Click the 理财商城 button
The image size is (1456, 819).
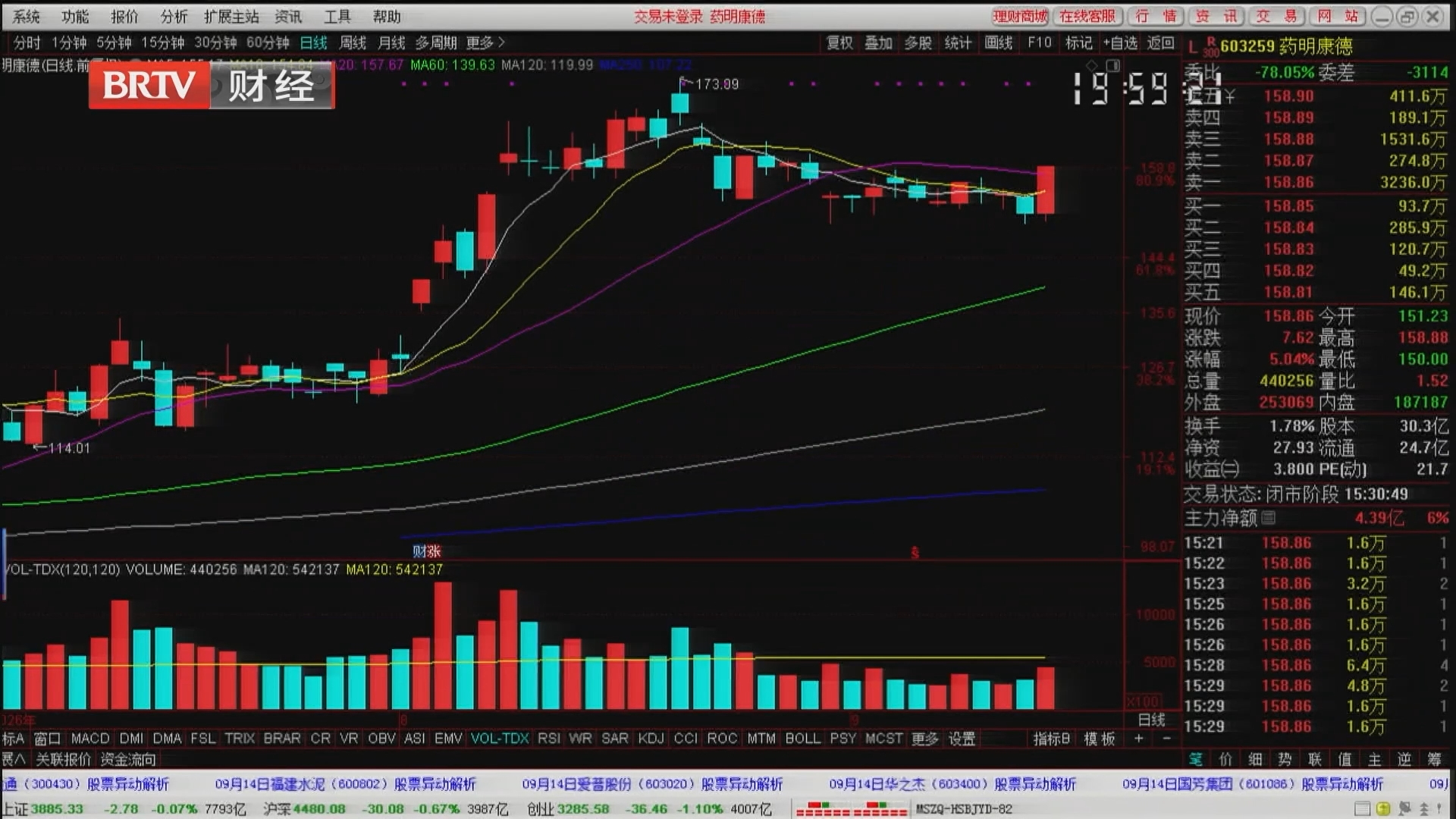click(1020, 17)
